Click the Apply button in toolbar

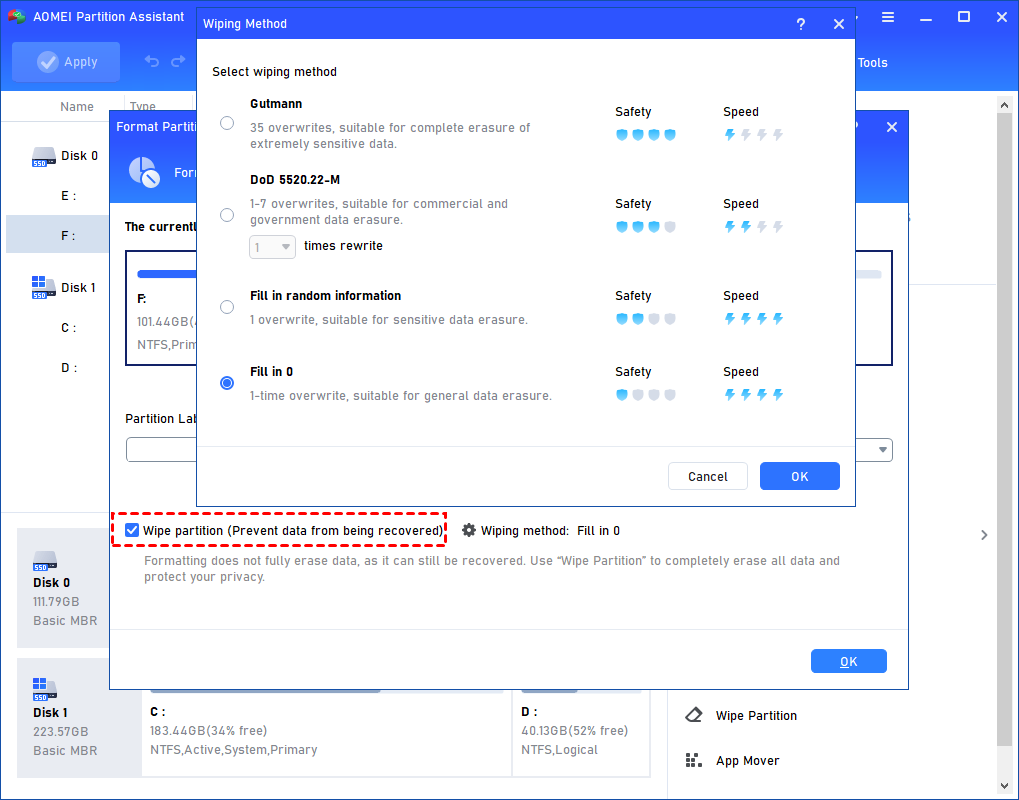[66, 62]
